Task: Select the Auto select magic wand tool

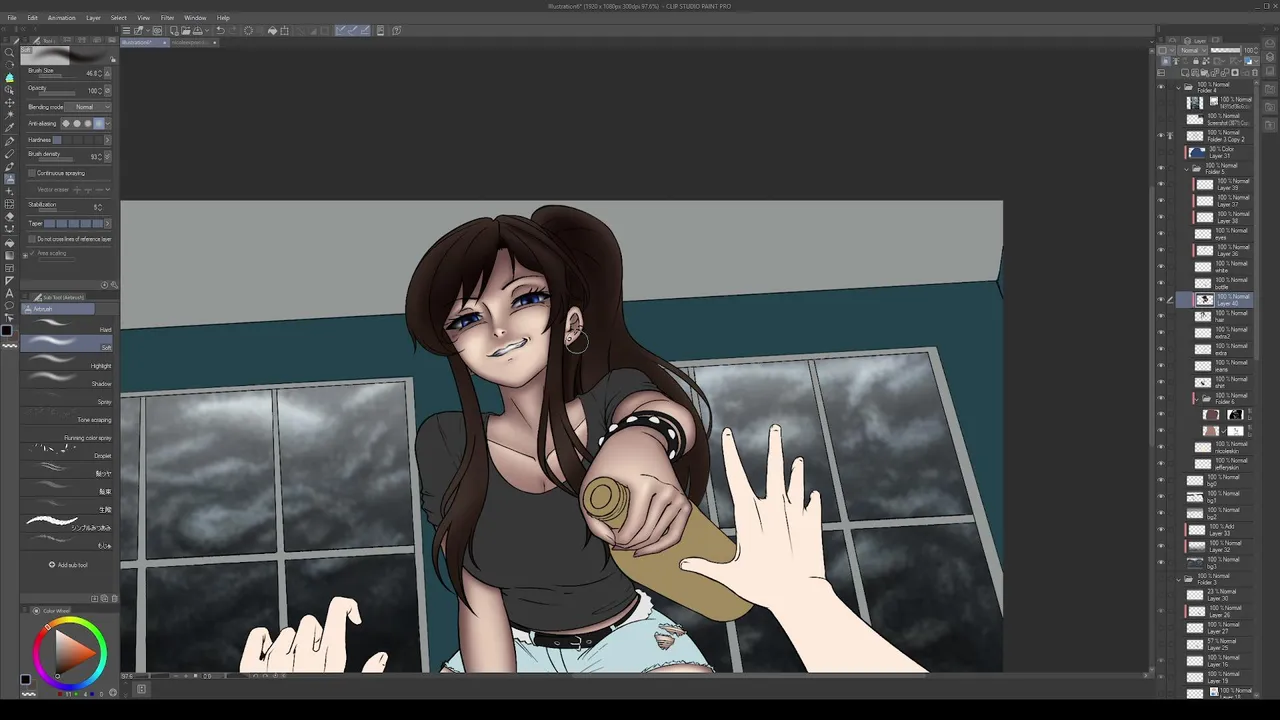Action: pos(9,115)
